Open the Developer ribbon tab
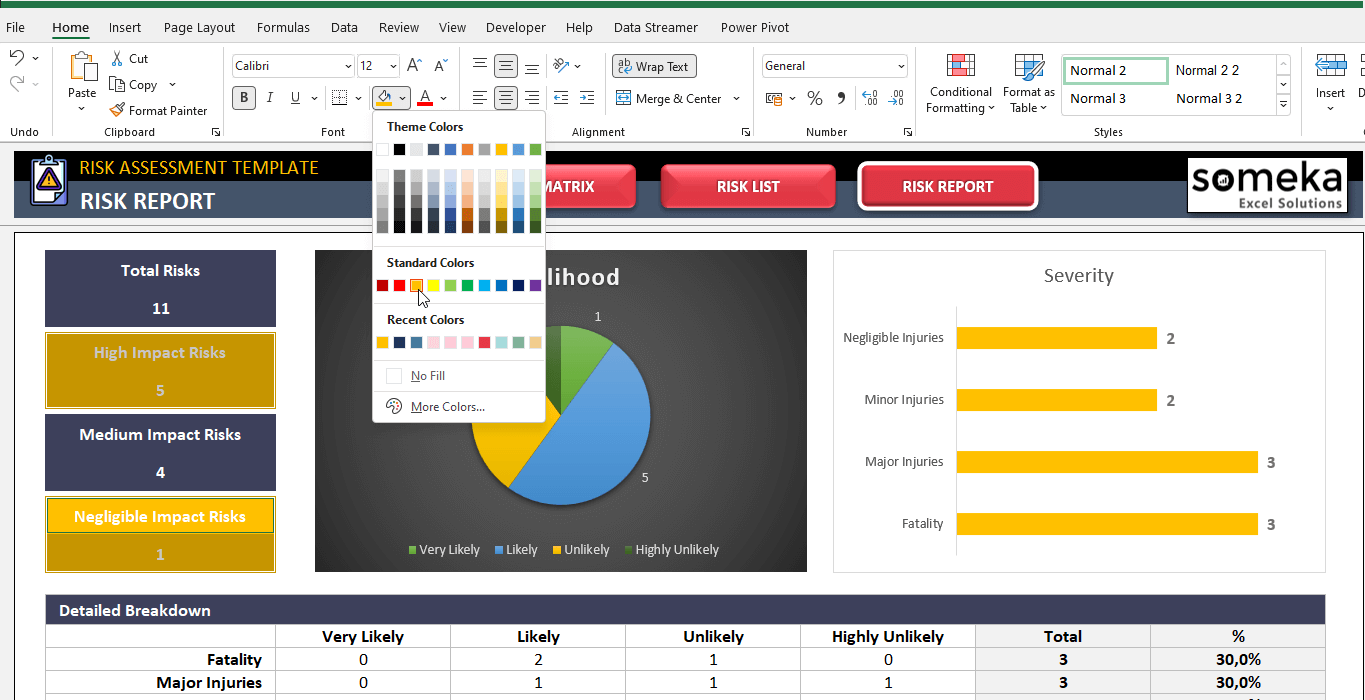The width and height of the screenshot is (1365, 700). 515,27
